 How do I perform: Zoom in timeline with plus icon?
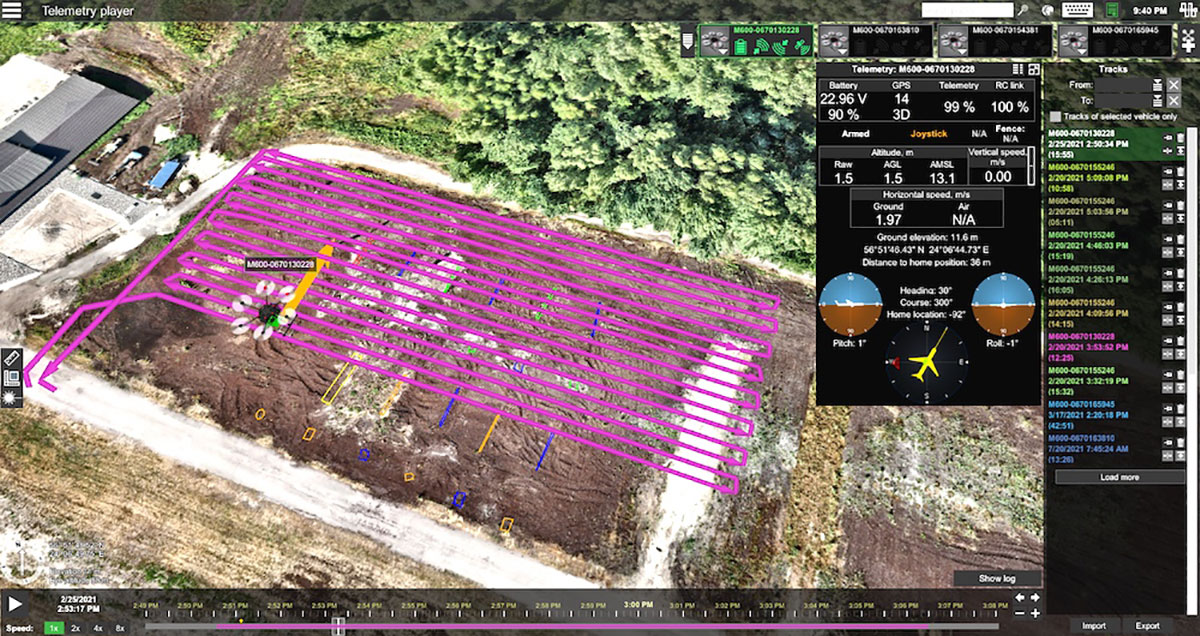(1034, 613)
